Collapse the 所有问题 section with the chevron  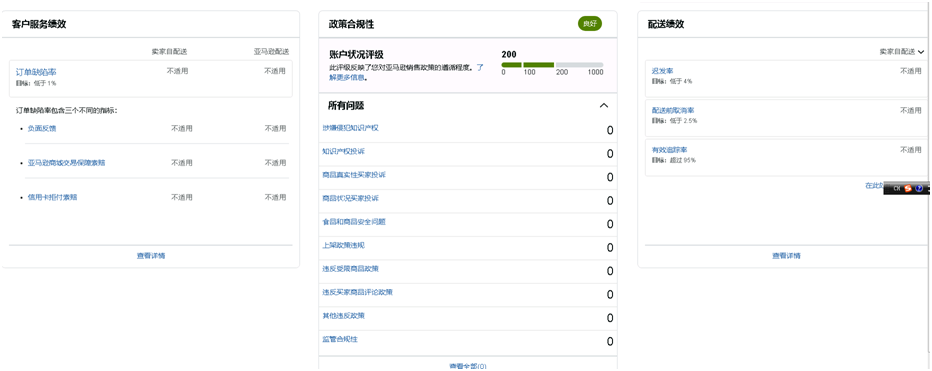[x=604, y=105]
